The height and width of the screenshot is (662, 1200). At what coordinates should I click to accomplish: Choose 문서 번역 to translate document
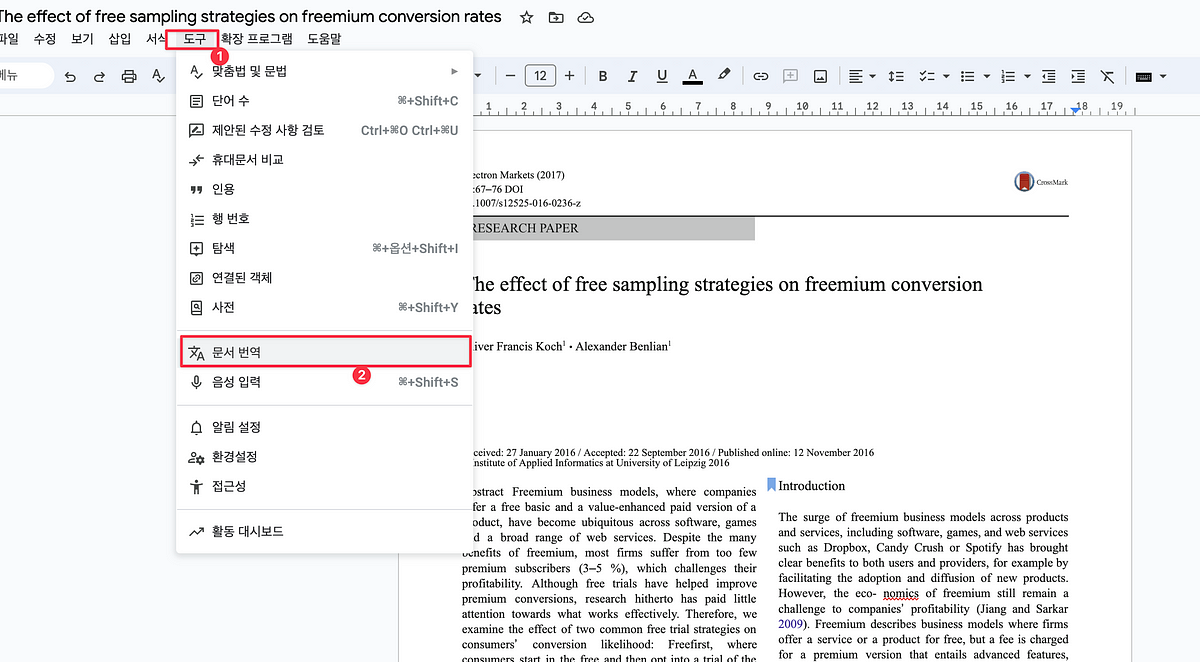(322, 352)
